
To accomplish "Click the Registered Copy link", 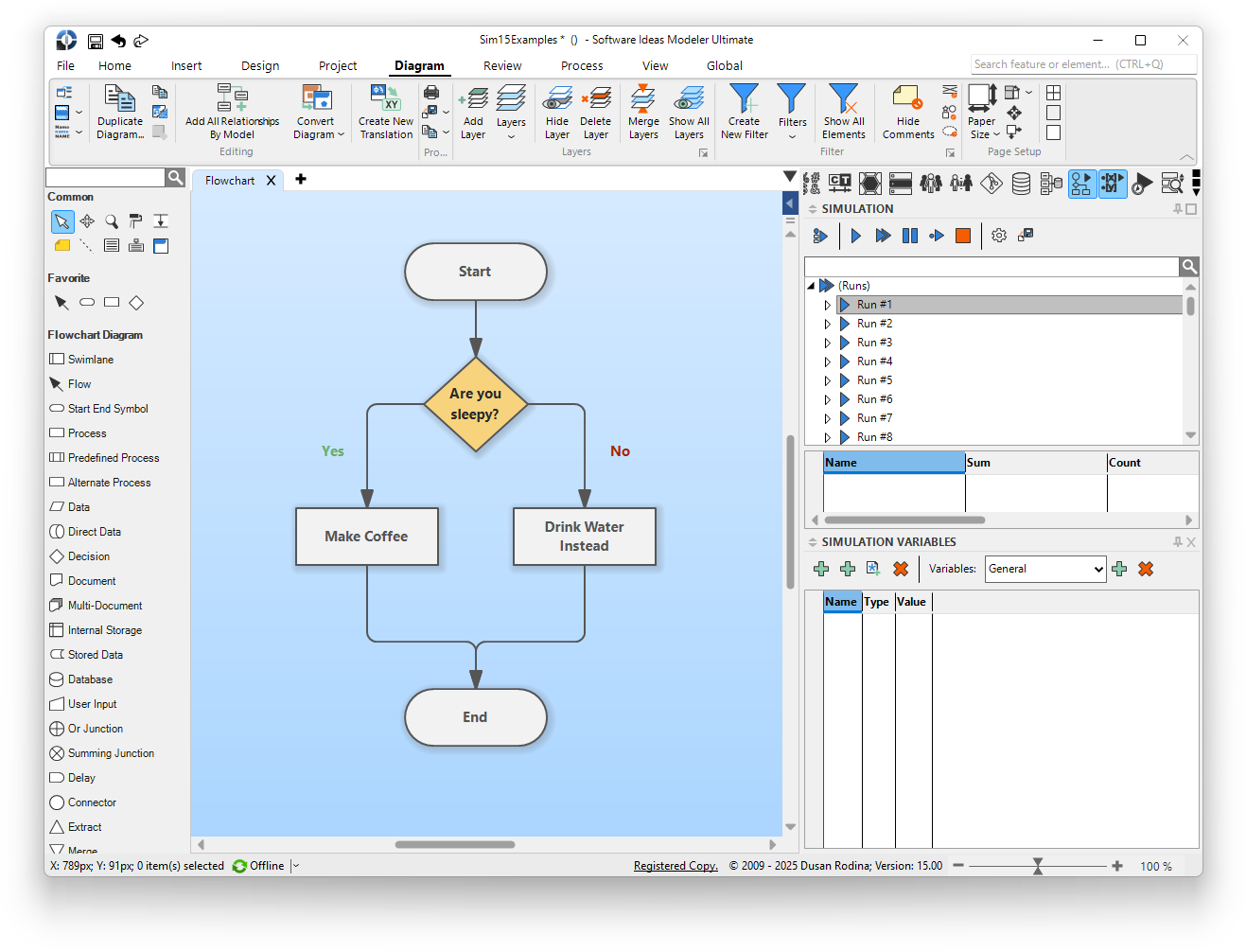I will coord(676,866).
